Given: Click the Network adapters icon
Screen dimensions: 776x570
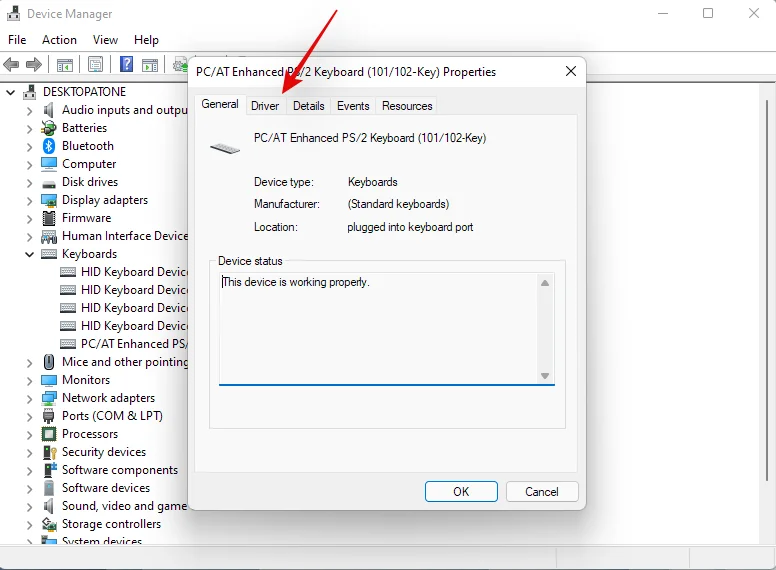Looking at the screenshot, I should coord(48,398).
